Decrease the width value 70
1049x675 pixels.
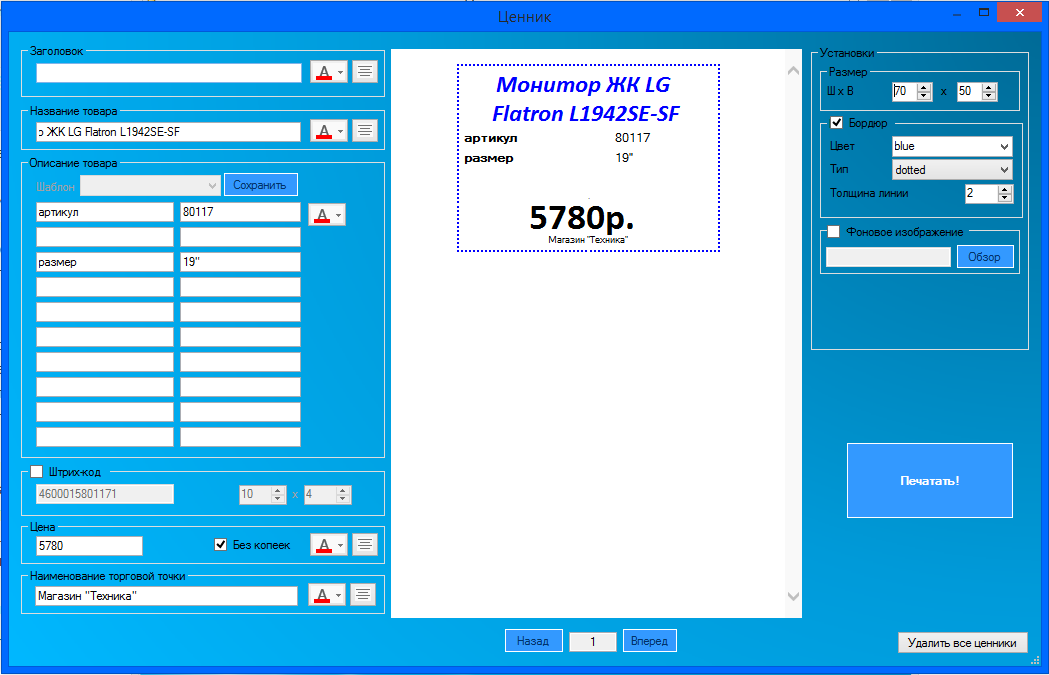[924, 96]
